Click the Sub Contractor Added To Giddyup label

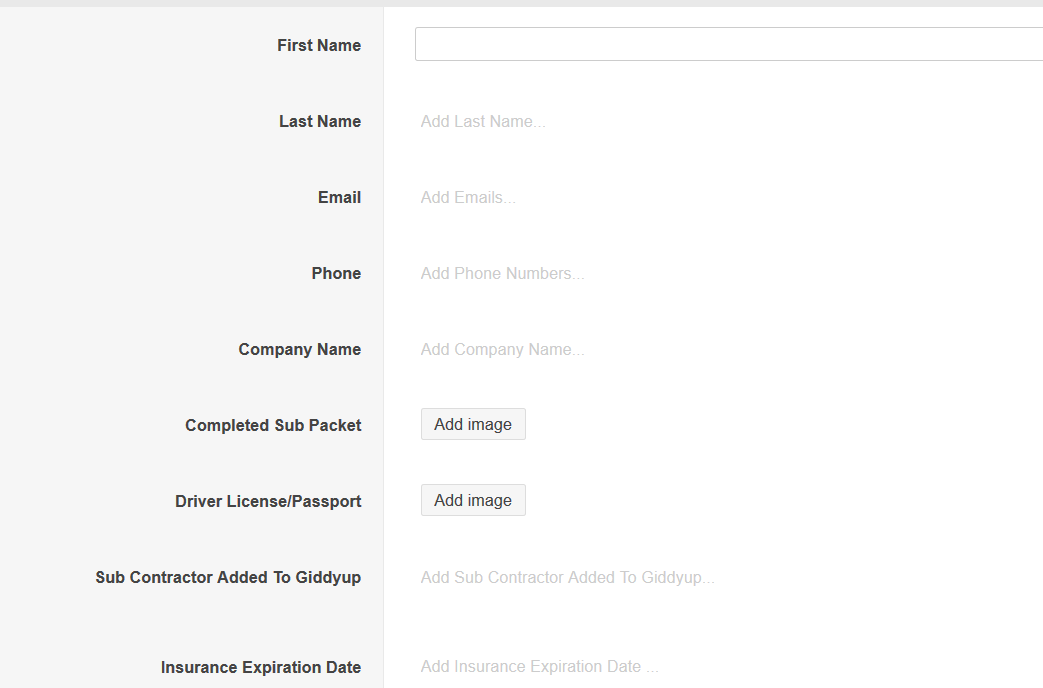point(228,577)
